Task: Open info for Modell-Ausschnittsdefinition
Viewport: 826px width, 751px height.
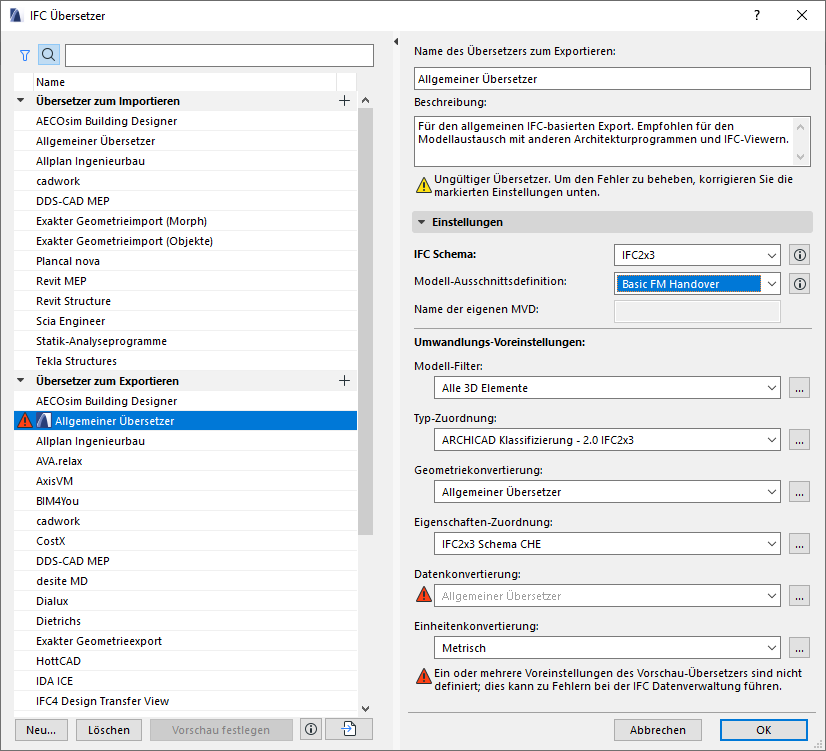Action: coord(799,284)
